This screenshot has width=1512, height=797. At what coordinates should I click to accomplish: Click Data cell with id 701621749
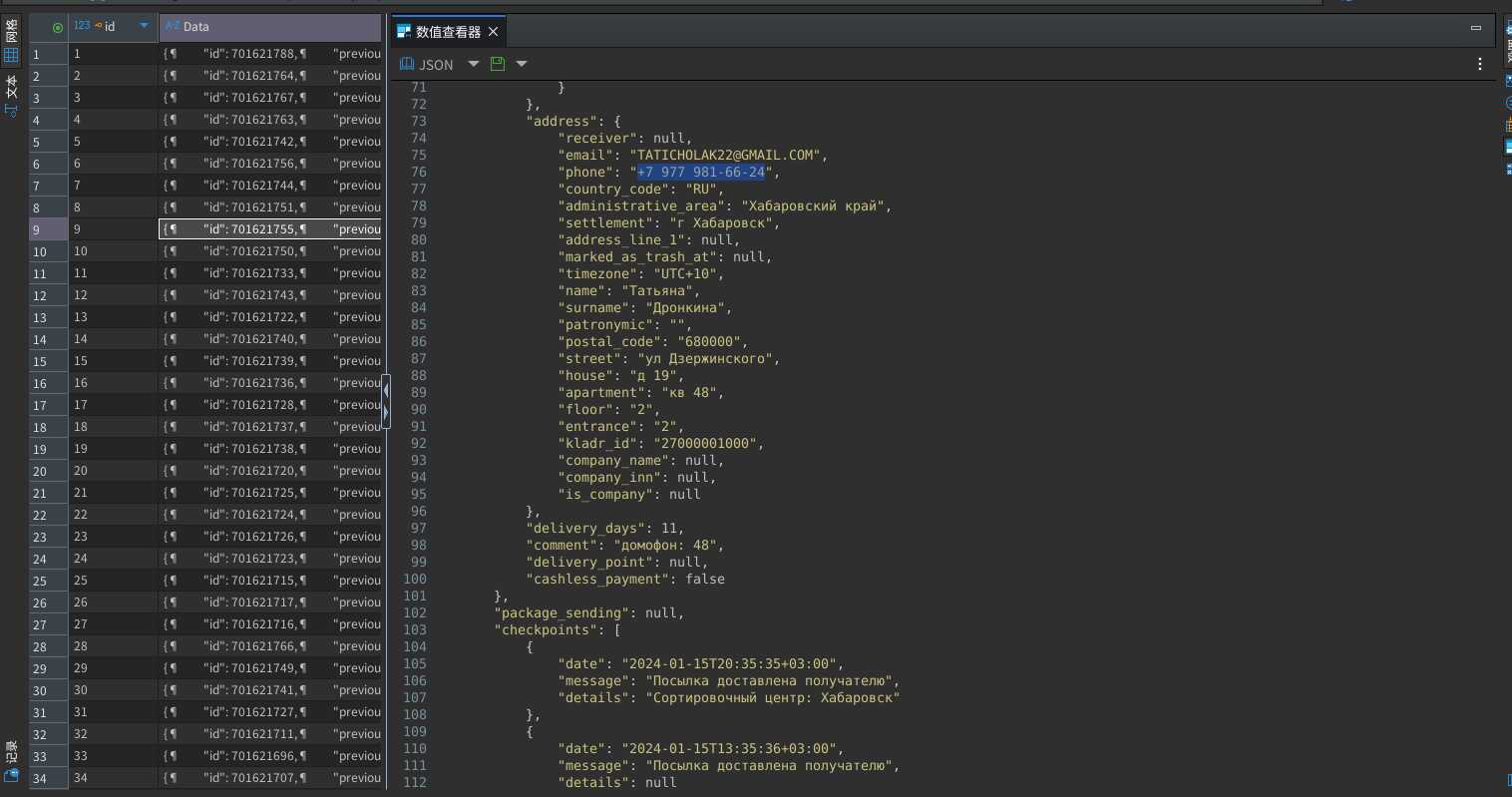(271, 668)
